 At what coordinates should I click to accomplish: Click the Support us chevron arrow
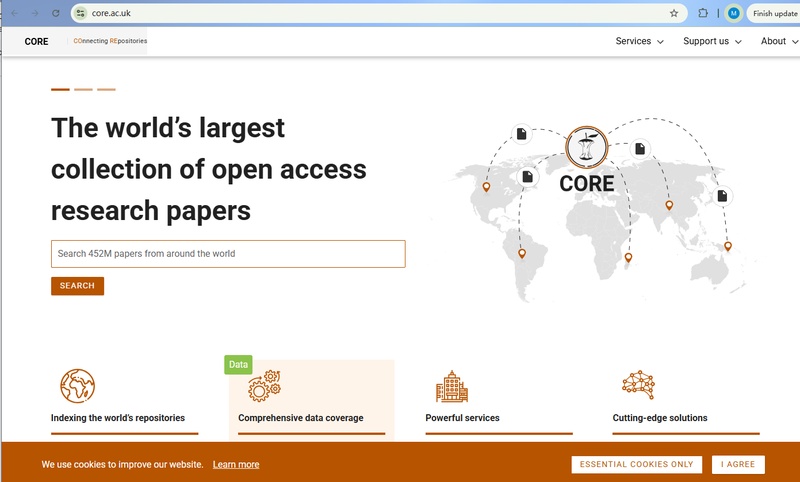[x=738, y=42]
